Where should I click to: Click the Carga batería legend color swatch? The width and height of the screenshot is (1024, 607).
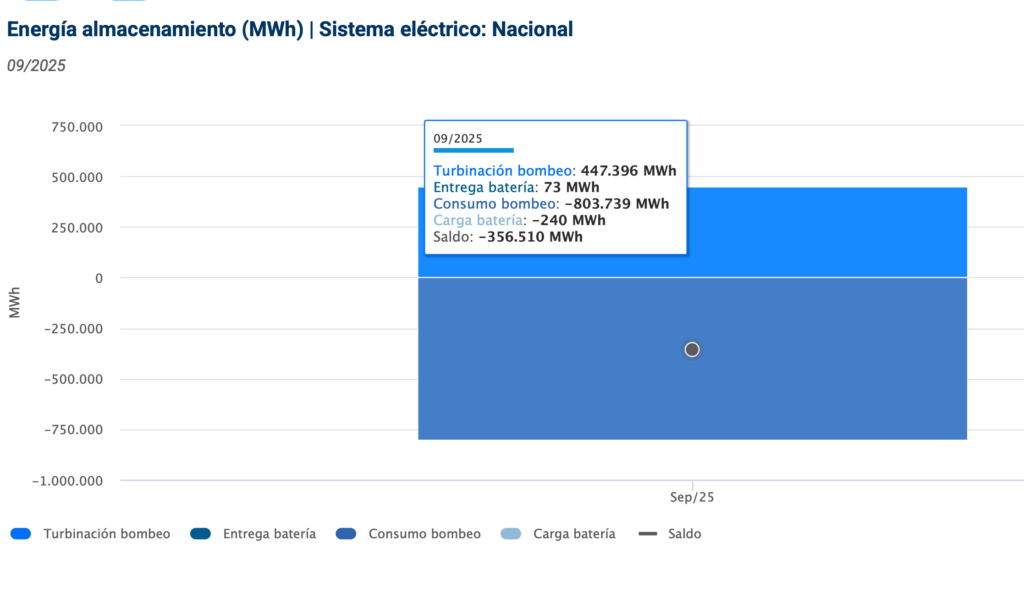(511, 534)
